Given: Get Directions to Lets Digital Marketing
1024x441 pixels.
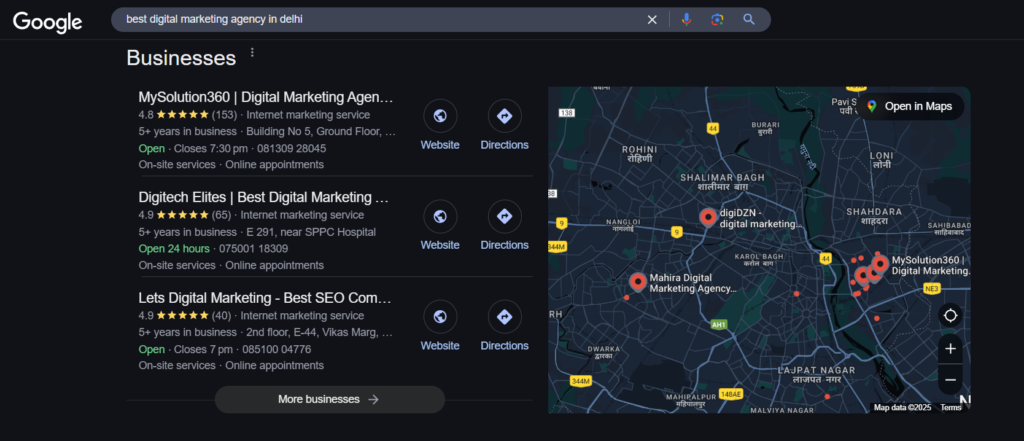Looking at the screenshot, I should pos(504,317).
